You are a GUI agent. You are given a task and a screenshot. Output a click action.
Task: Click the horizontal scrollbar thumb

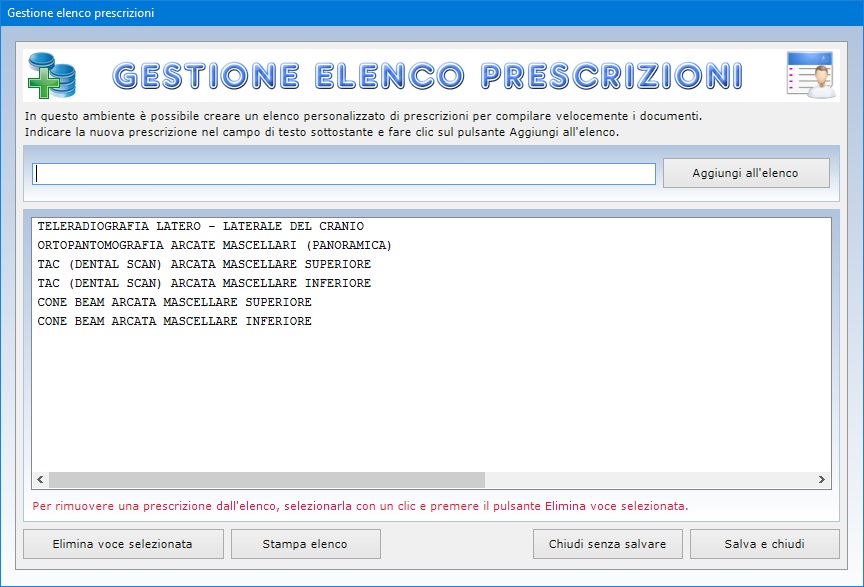tap(267, 480)
